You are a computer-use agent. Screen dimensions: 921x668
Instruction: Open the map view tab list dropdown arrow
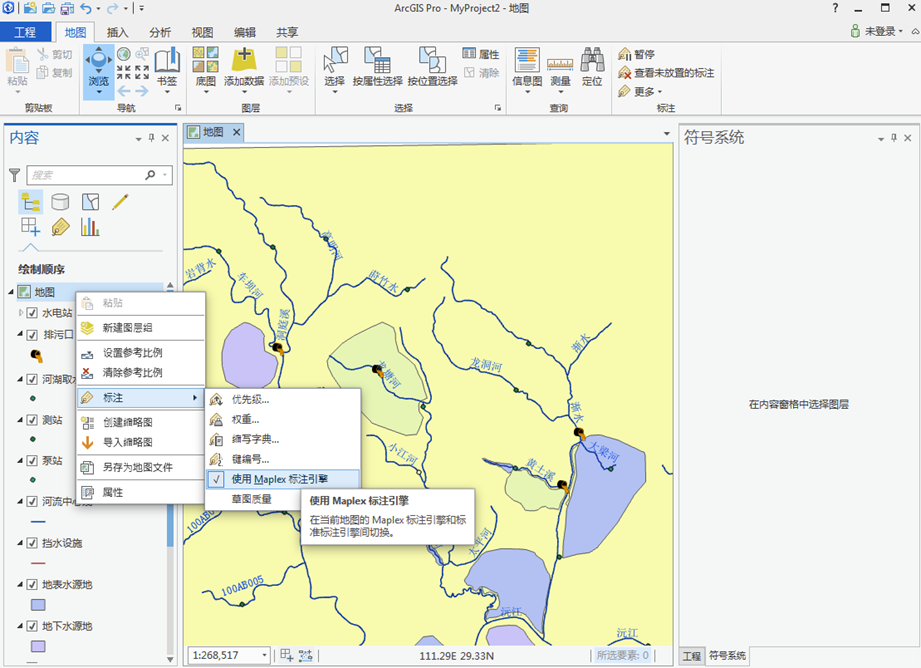[x=667, y=133]
